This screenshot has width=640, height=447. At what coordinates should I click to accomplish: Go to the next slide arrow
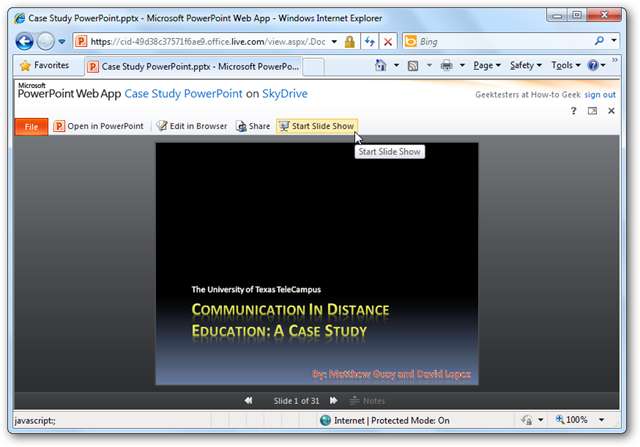point(334,400)
